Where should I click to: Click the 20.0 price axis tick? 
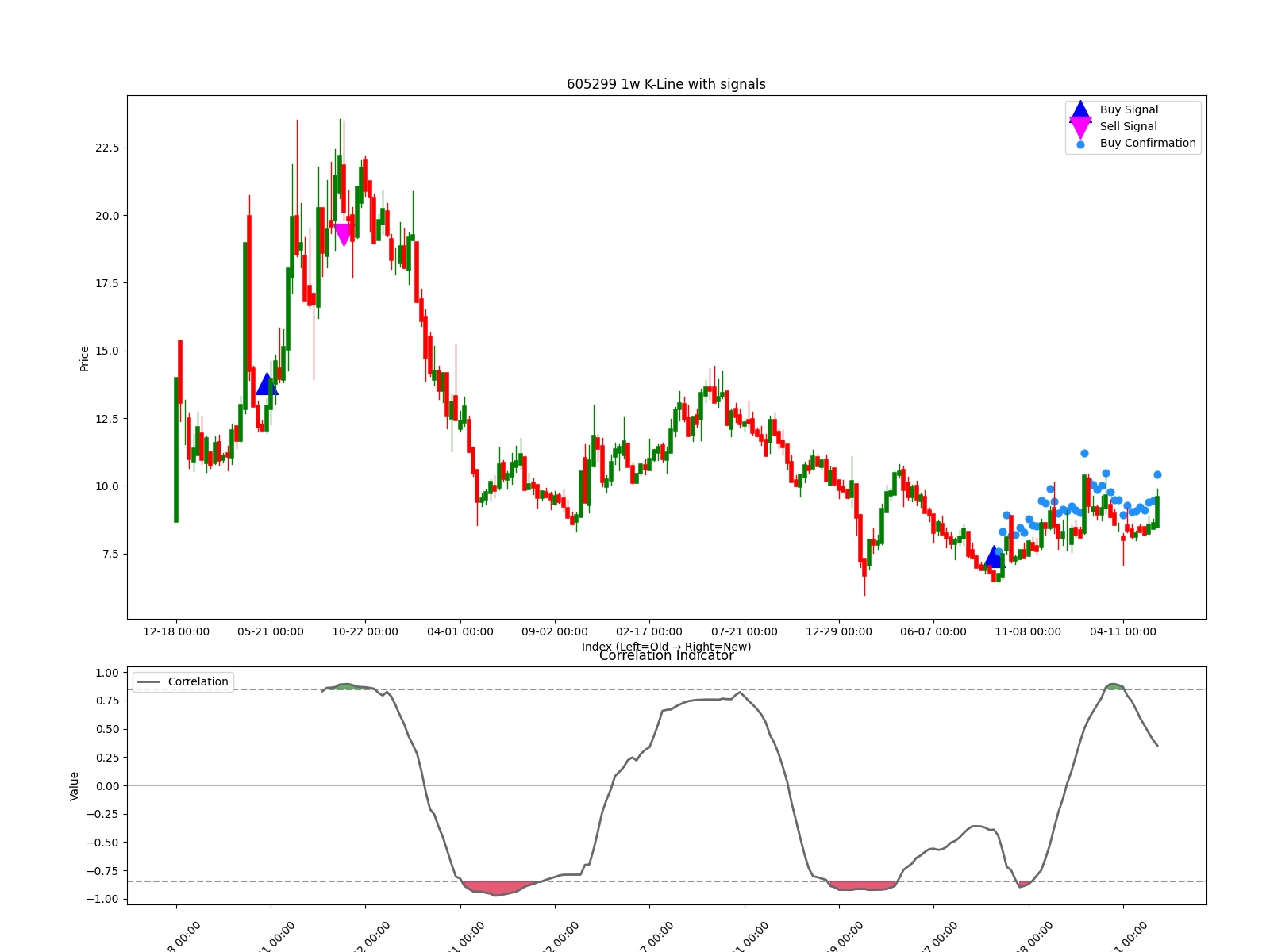click(106, 216)
